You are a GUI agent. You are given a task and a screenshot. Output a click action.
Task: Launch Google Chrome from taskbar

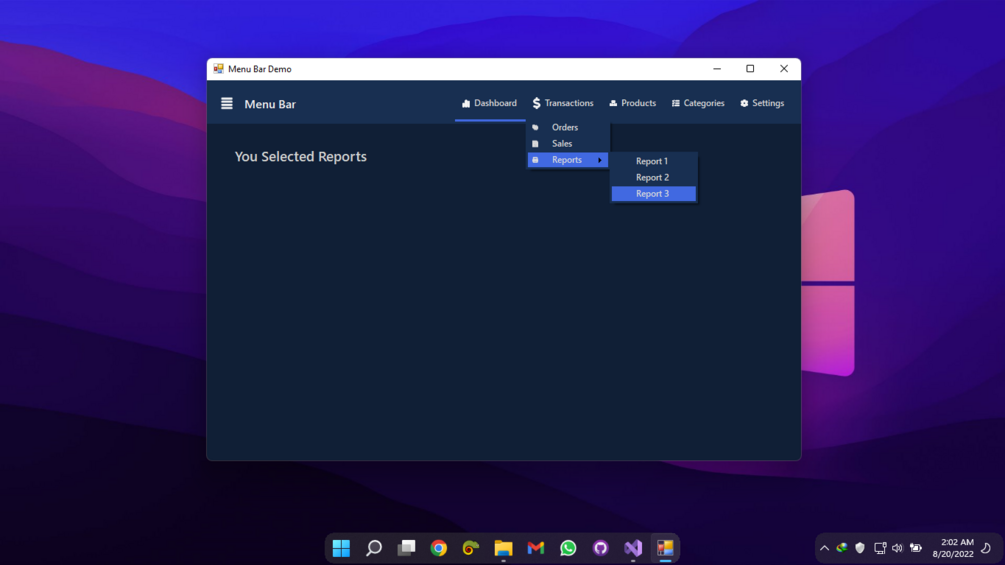click(x=438, y=548)
